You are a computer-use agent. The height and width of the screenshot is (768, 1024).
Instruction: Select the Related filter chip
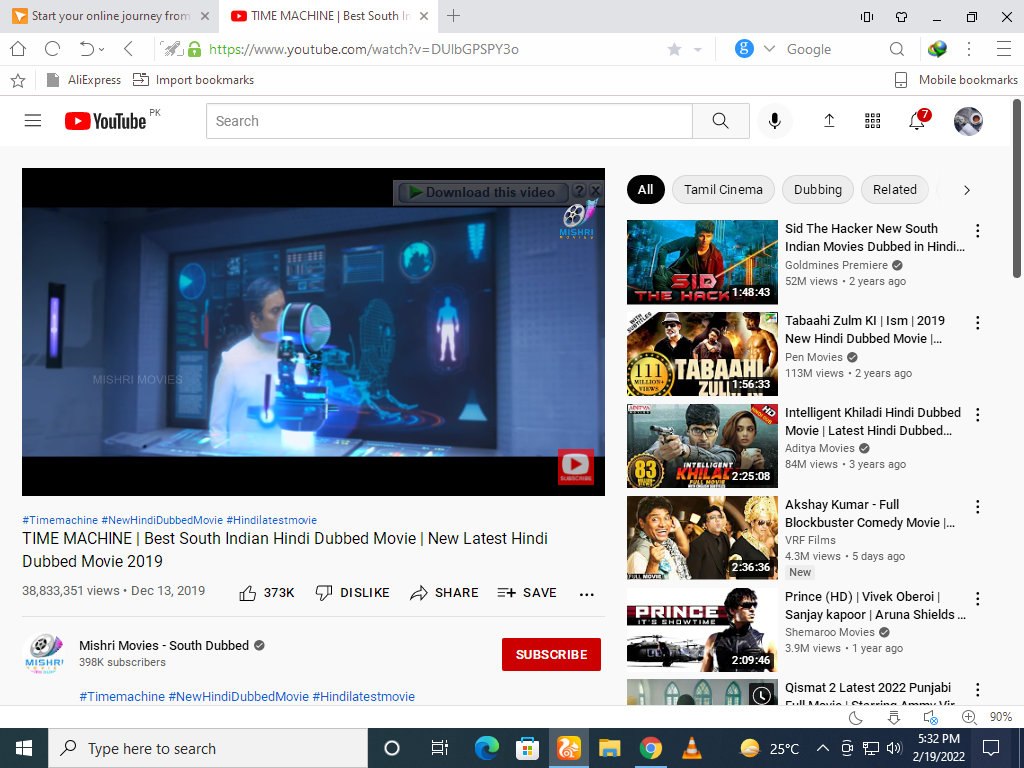click(x=895, y=189)
